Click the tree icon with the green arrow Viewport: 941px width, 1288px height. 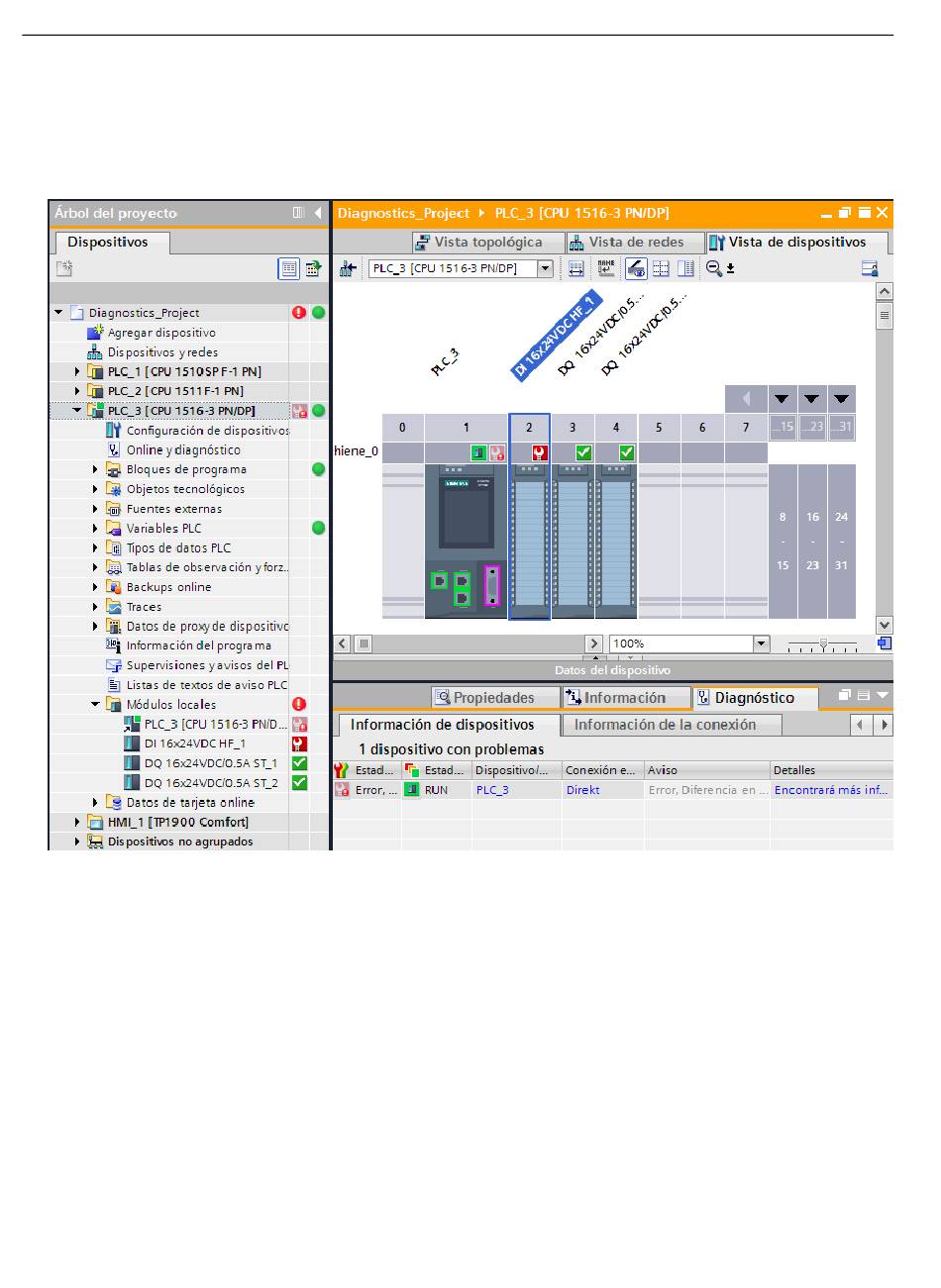(313, 267)
